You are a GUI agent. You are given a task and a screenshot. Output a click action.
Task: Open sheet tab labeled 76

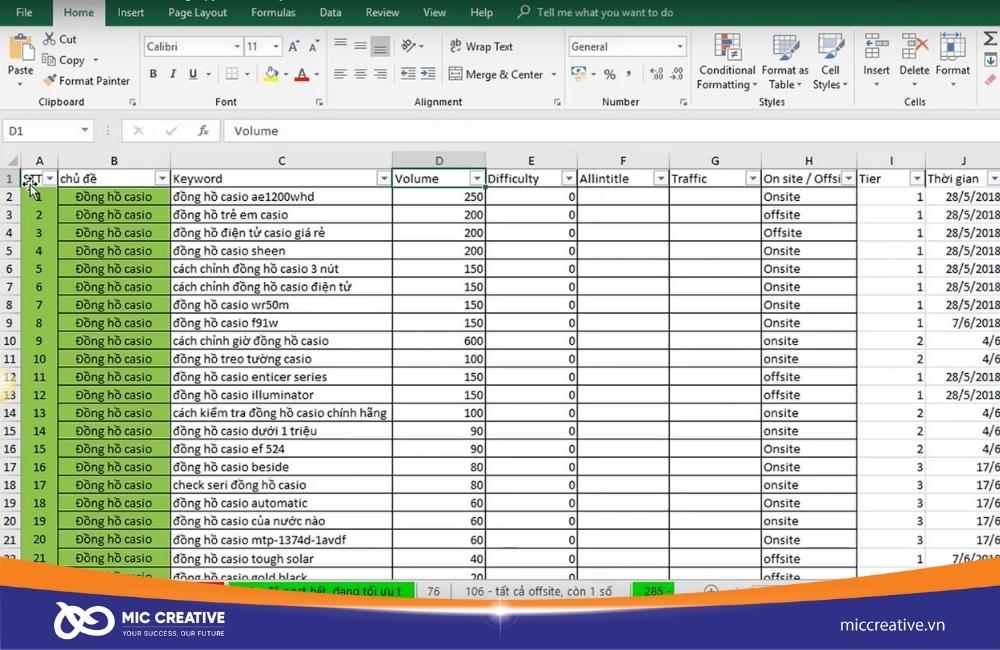(x=434, y=591)
